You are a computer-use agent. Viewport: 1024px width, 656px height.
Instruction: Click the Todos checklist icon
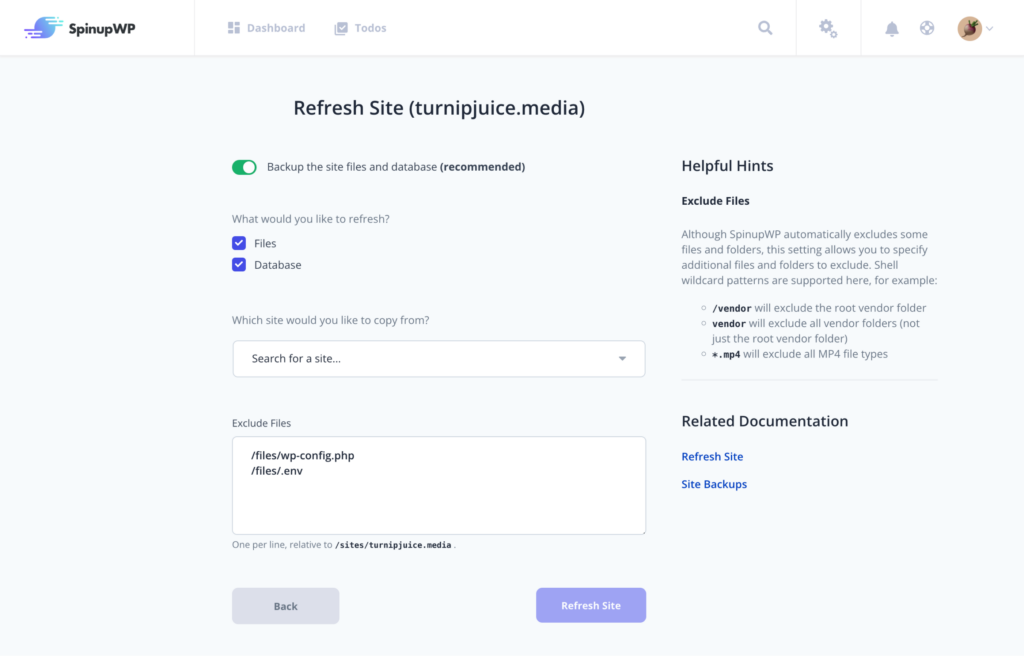(340, 27)
